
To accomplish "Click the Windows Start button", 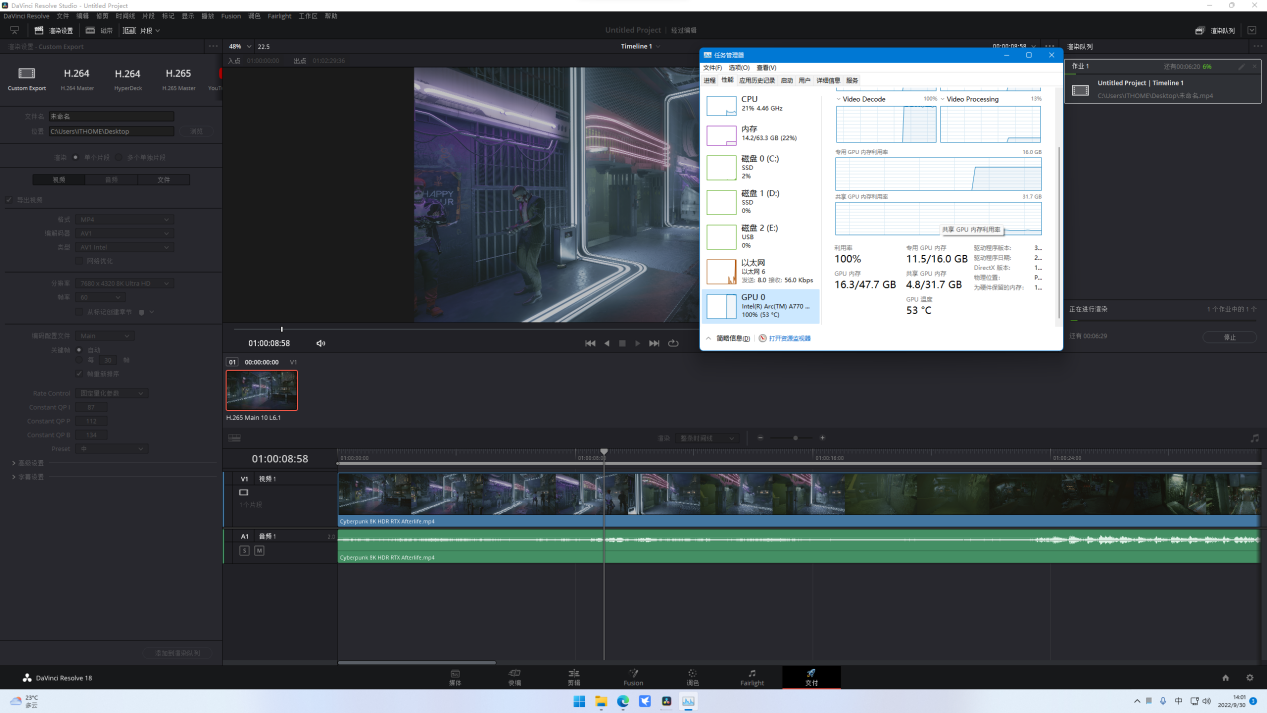I will [x=579, y=701].
